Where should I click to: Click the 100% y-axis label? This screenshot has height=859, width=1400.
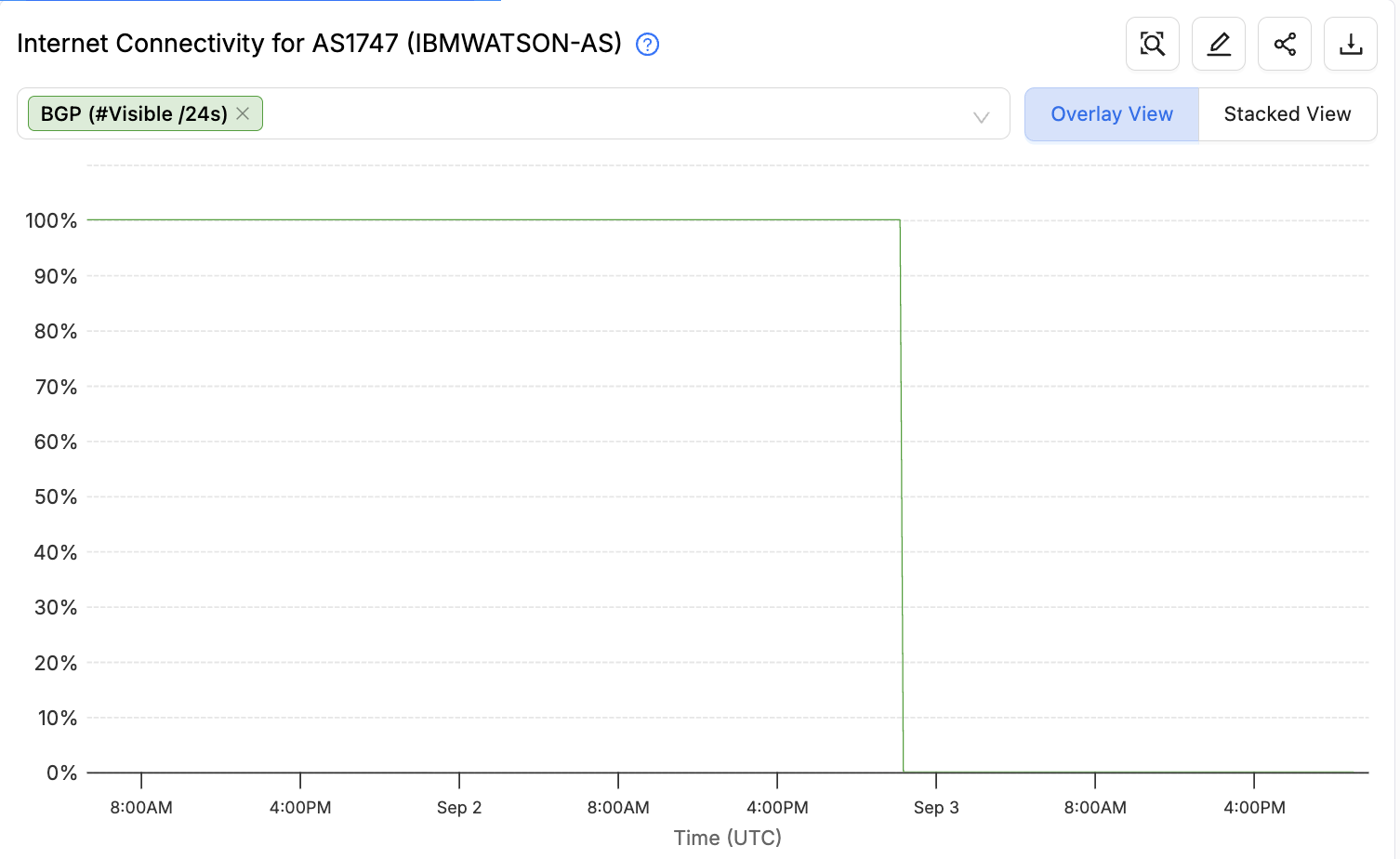51,220
